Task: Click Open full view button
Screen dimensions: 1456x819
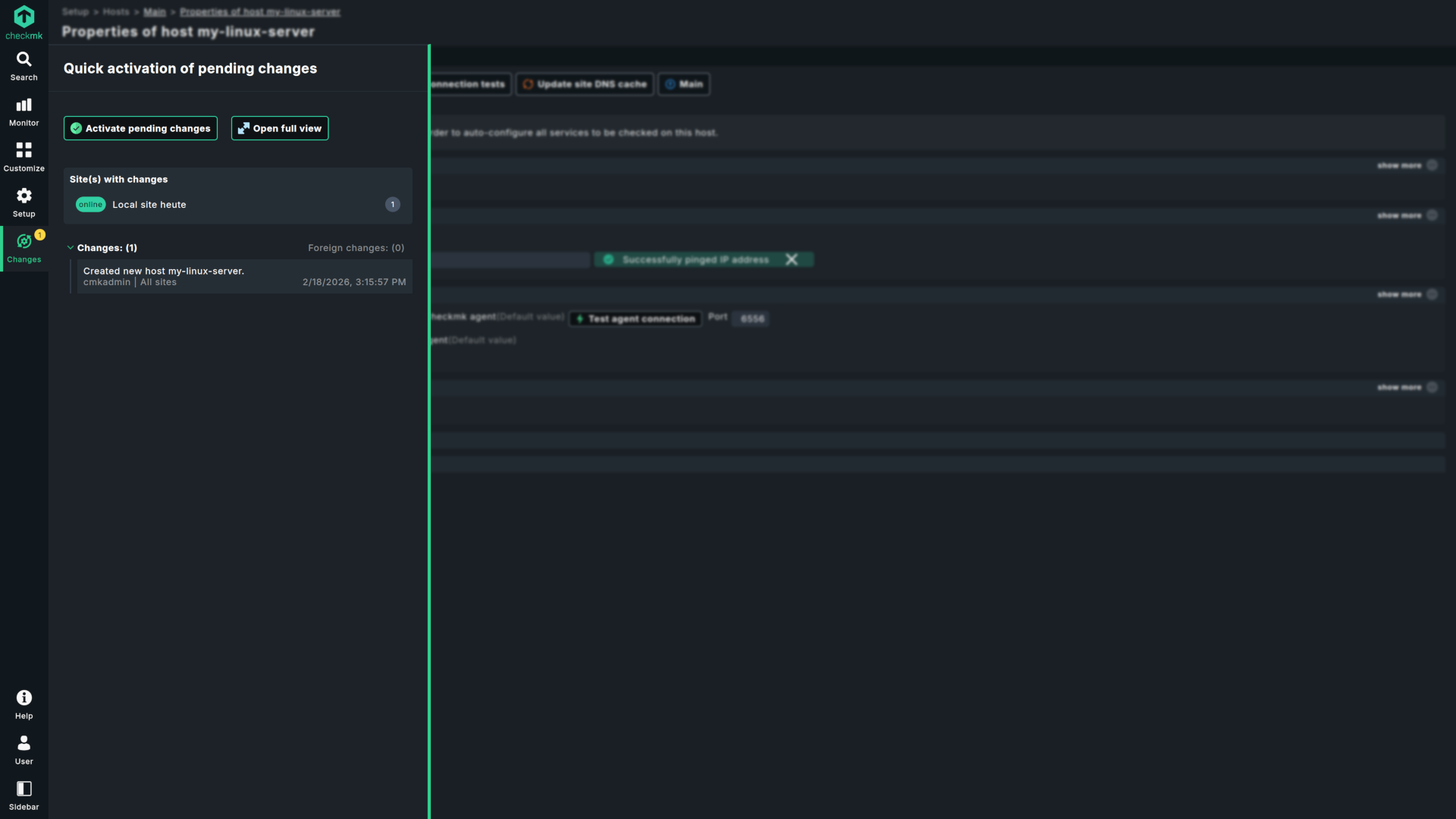Action: 280,128
